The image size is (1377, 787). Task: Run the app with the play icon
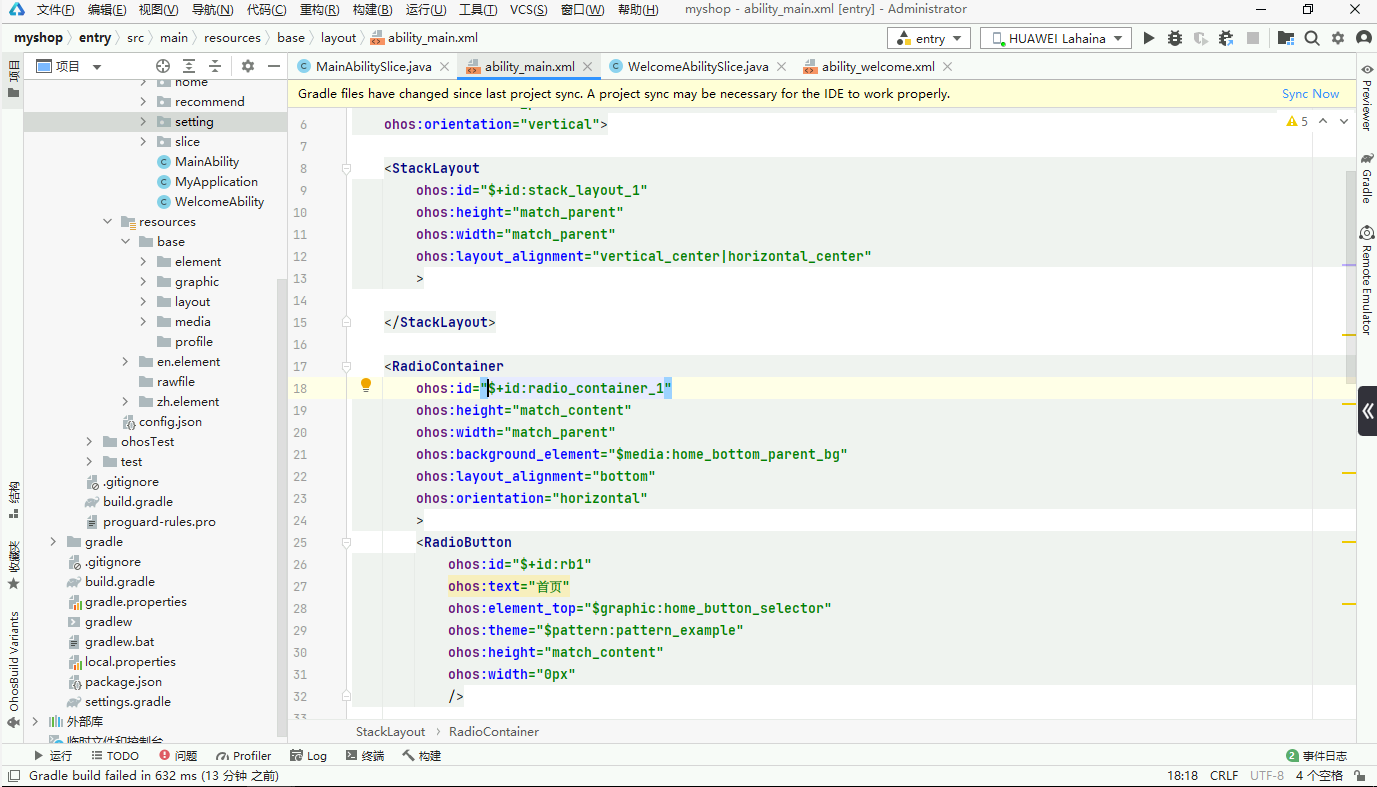click(1149, 38)
